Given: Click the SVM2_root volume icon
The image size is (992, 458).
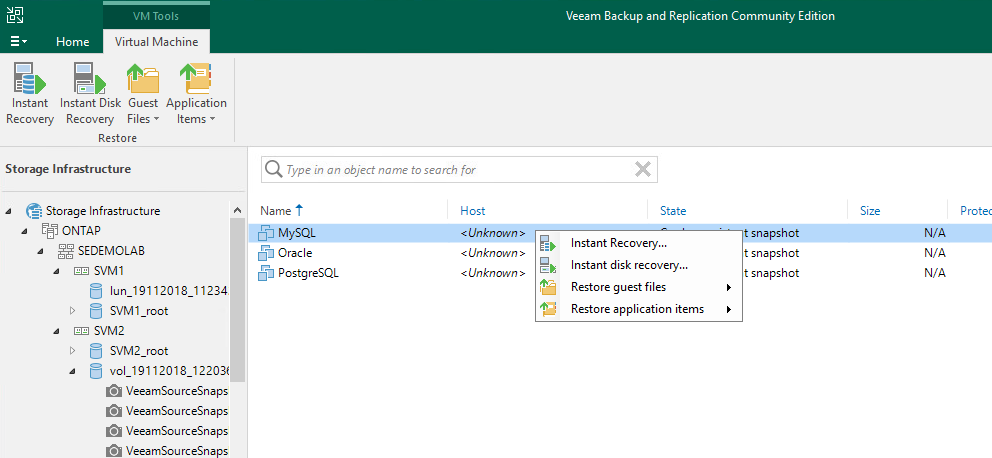Looking at the screenshot, I should (96, 350).
